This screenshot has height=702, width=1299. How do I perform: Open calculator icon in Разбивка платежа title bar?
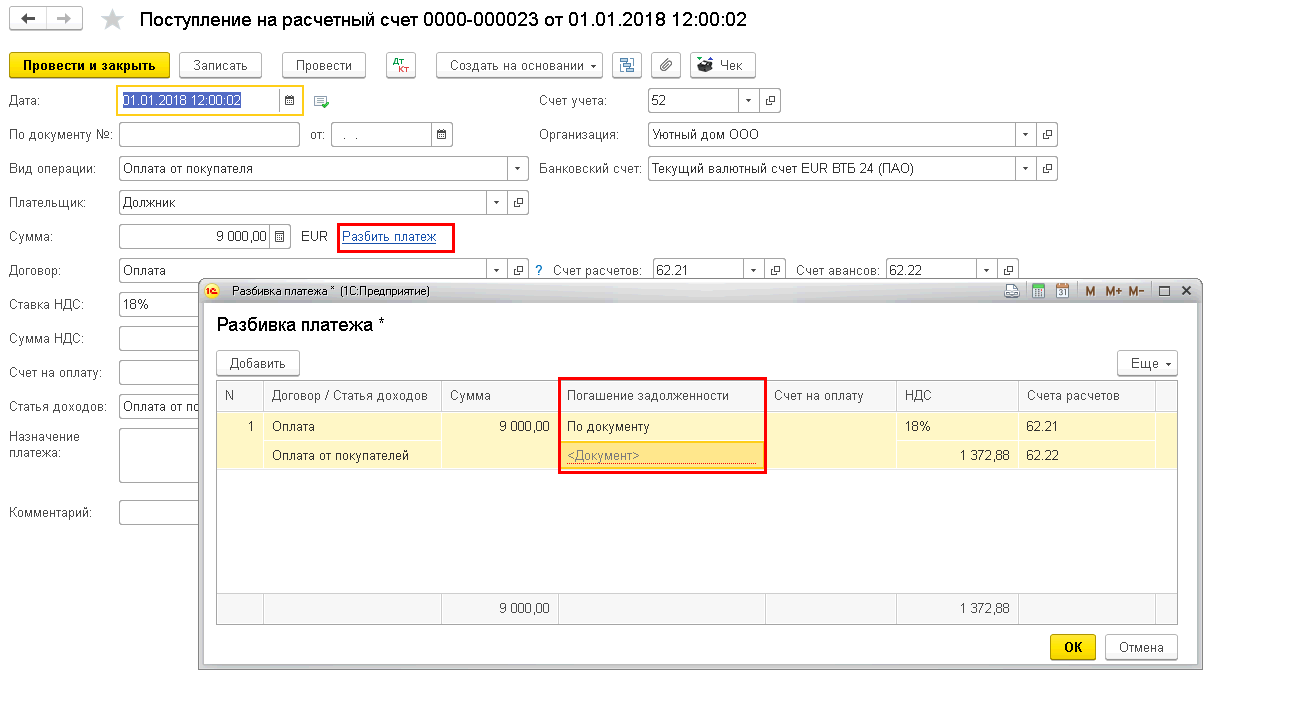[1038, 291]
